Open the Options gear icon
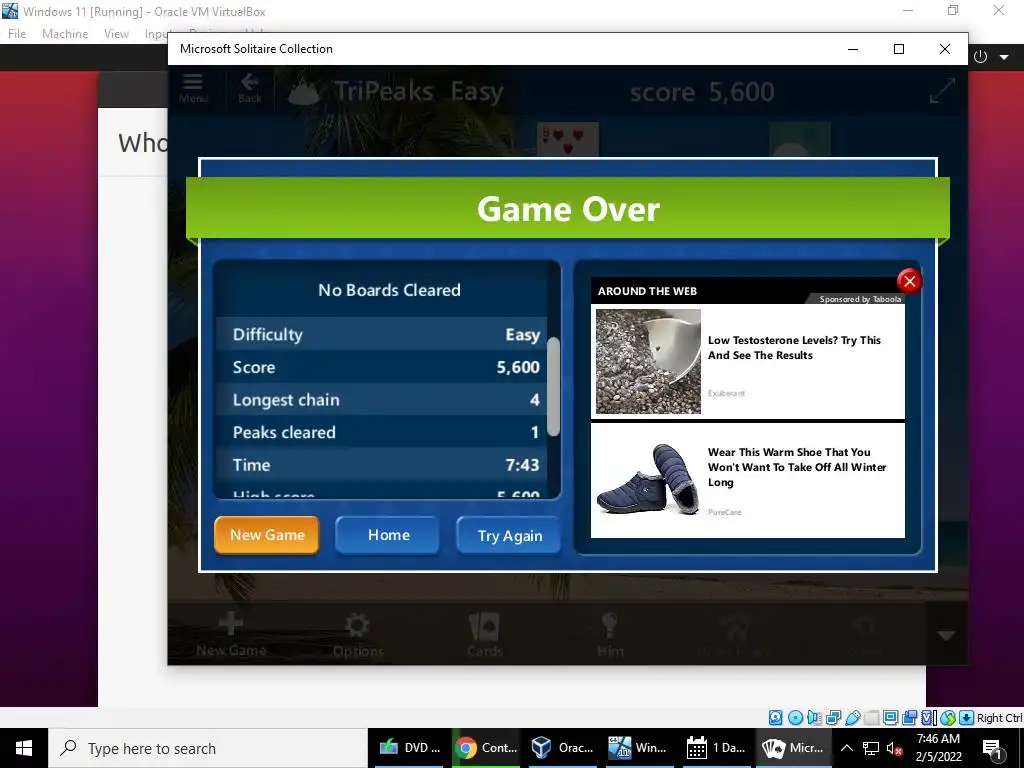 point(358,635)
